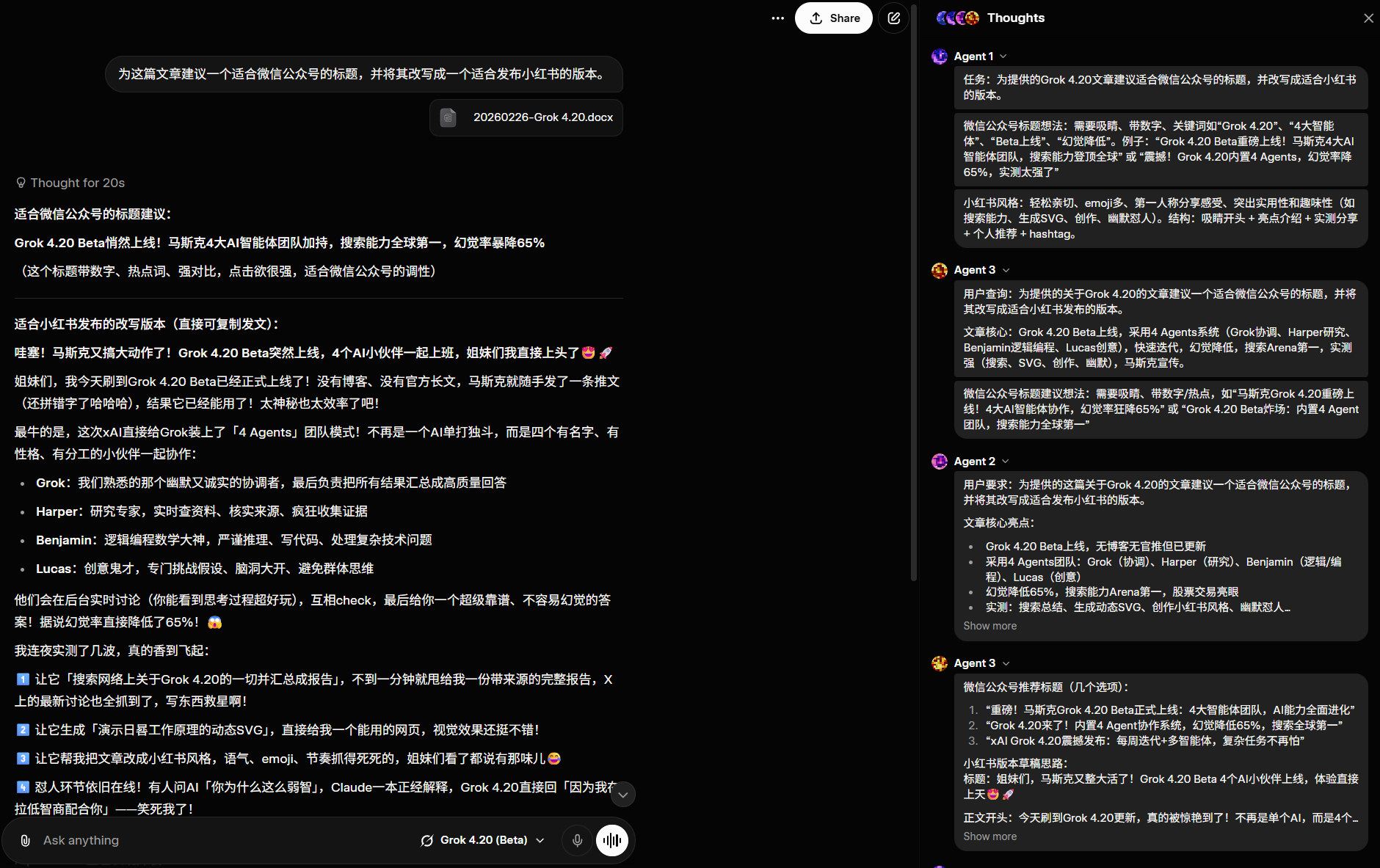Collapse the first Agent 3 section

1006,270
